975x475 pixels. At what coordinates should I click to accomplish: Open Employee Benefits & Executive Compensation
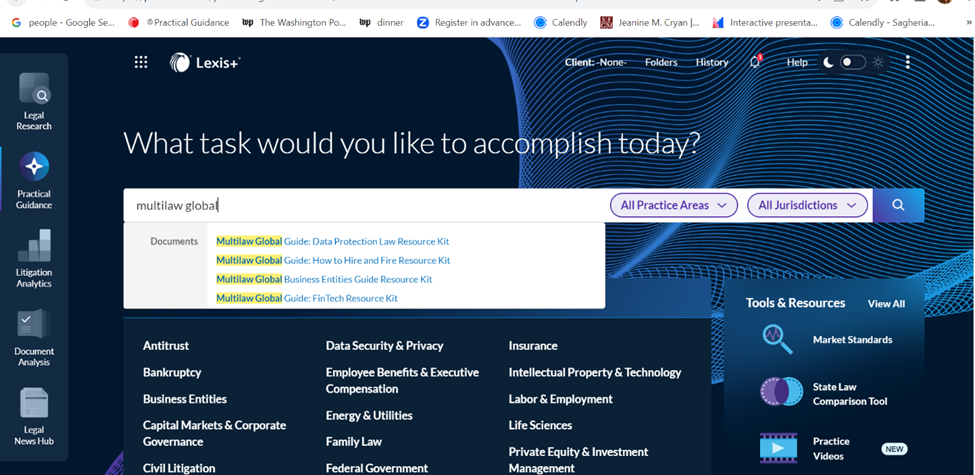[402, 380]
